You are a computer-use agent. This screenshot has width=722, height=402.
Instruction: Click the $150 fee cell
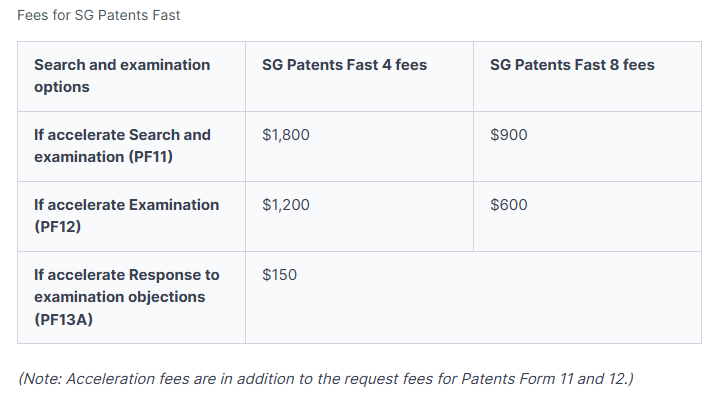(279, 275)
